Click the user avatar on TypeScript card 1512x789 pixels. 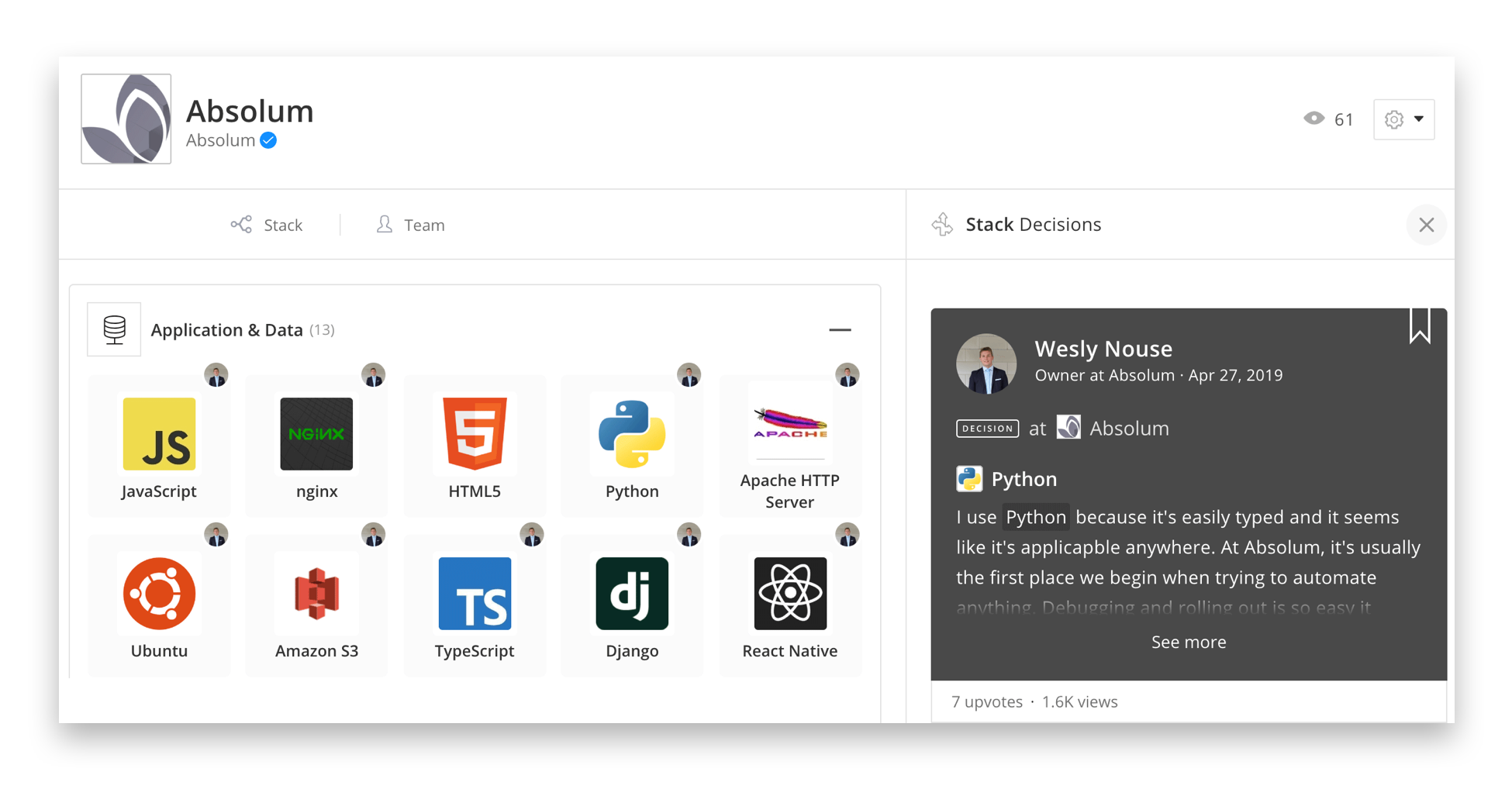pos(532,535)
